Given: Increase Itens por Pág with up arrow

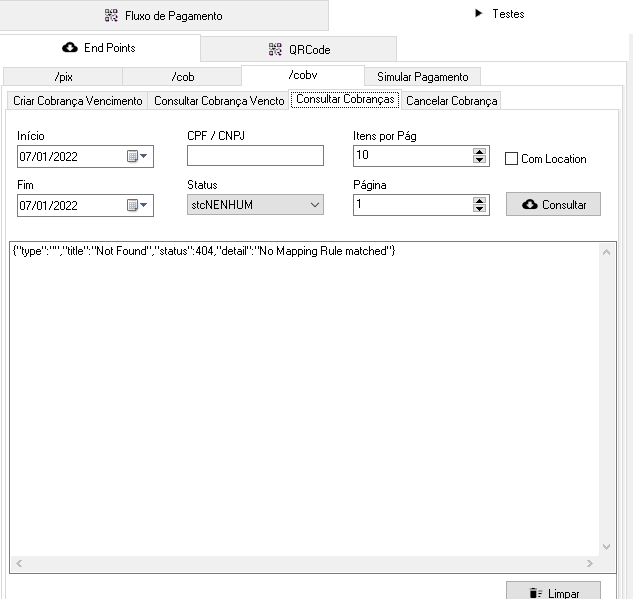Looking at the screenshot, I should coord(479,152).
